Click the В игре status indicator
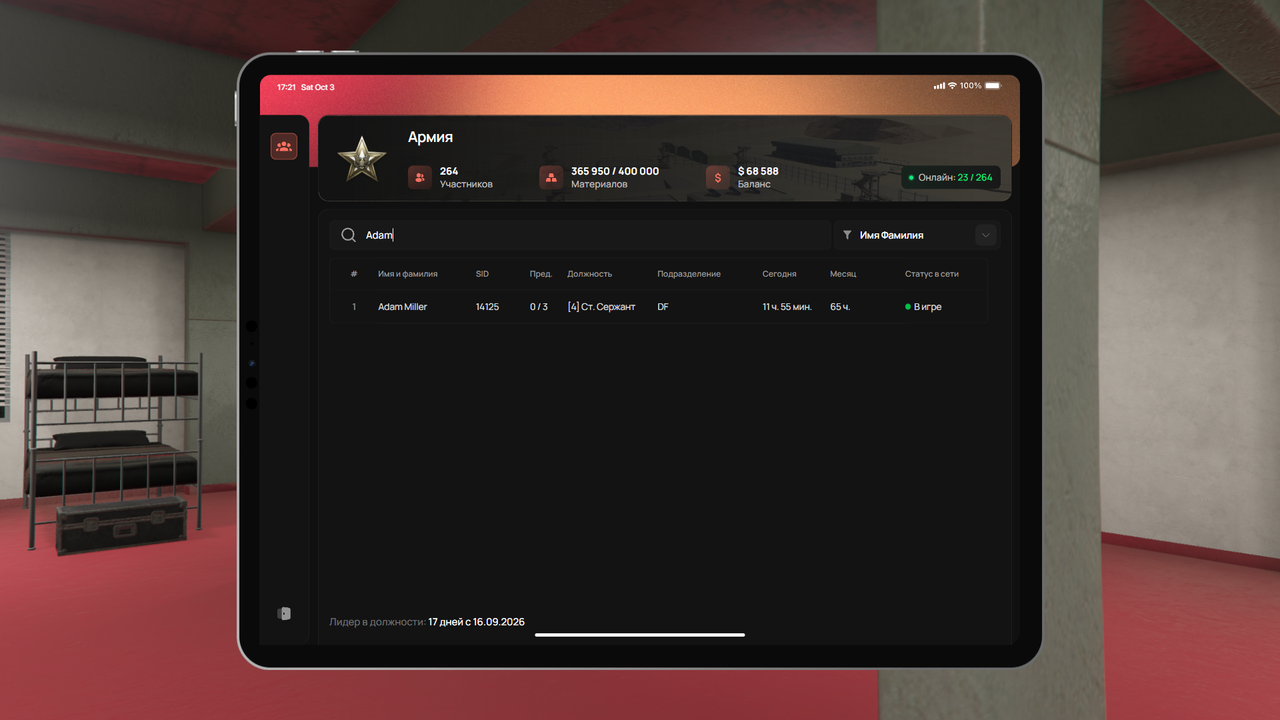The image size is (1280, 720). [923, 307]
